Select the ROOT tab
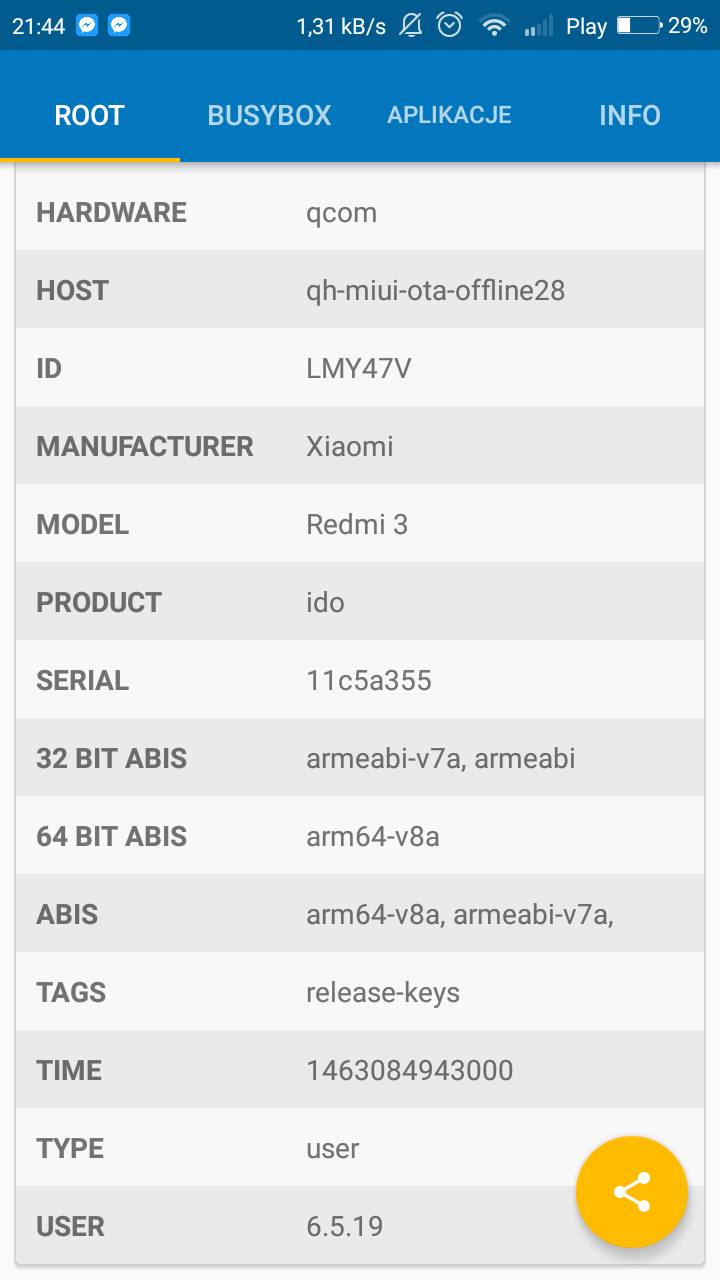Viewport: 720px width, 1280px height. pyautogui.click(x=89, y=115)
